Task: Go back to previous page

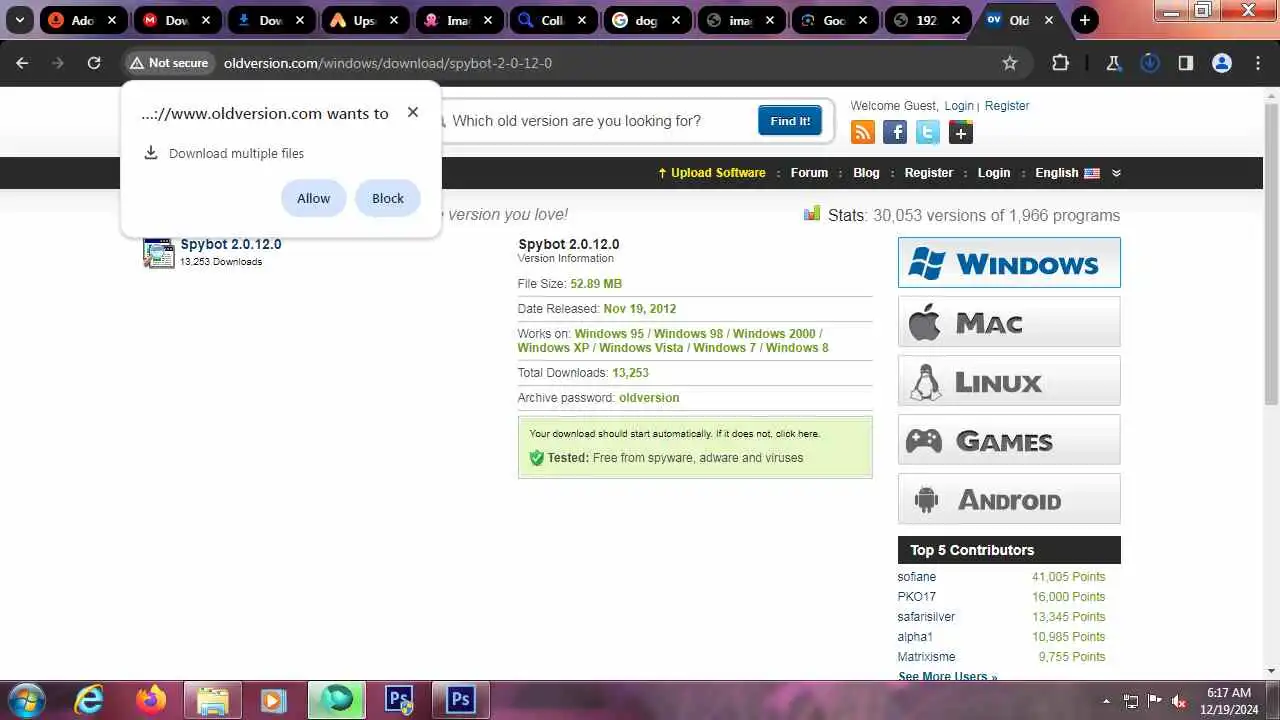Action: click(x=22, y=63)
